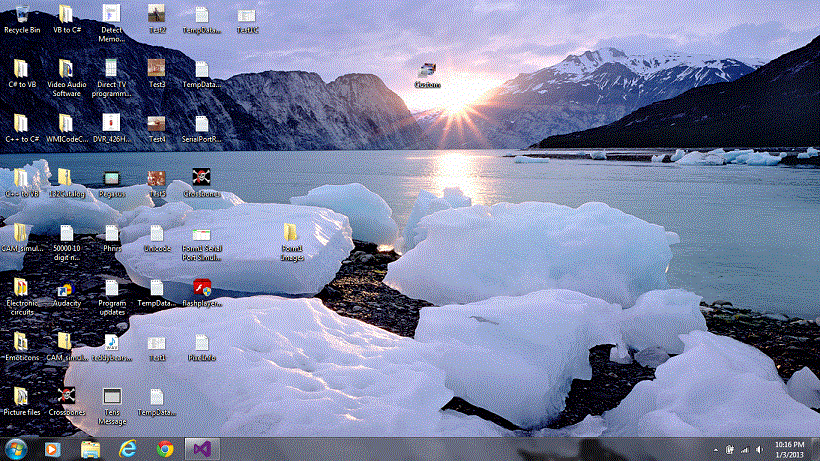Image resolution: width=820 pixels, height=461 pixels.
Task: Select the Direct TV programm... spreadsheet icon
Action: tap(111, 78)
